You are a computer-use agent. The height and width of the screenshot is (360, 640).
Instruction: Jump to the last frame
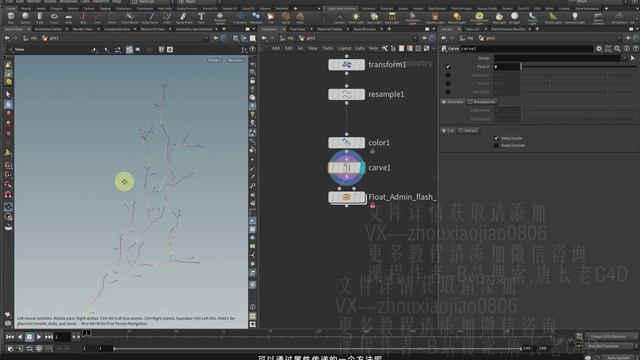49,337
